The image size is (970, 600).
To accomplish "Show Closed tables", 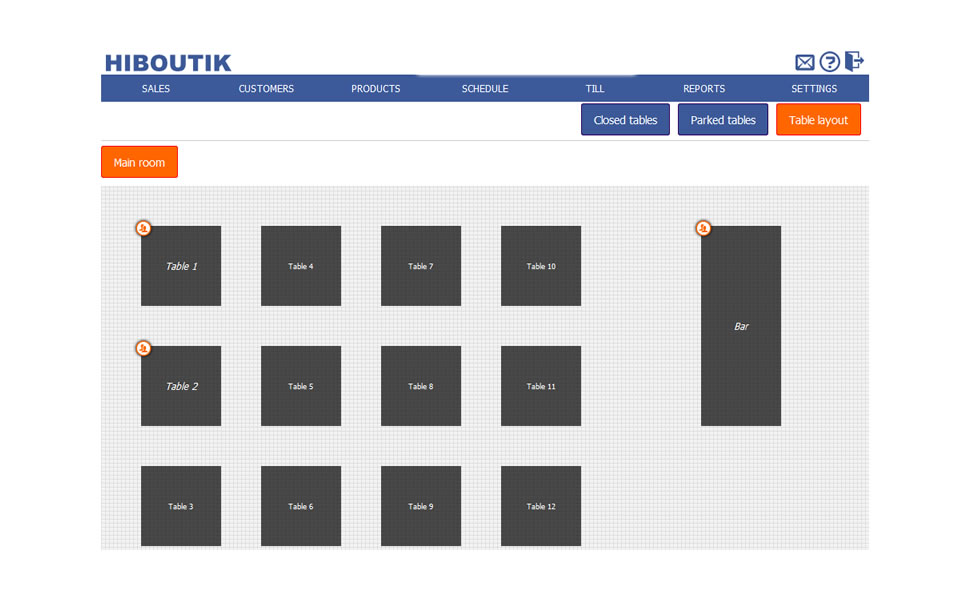I will click(625, 120).
